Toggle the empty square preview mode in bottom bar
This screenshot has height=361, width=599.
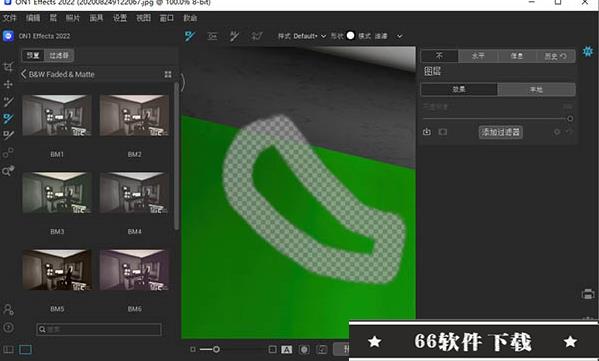pyautogui.click(x=272, y=350)
